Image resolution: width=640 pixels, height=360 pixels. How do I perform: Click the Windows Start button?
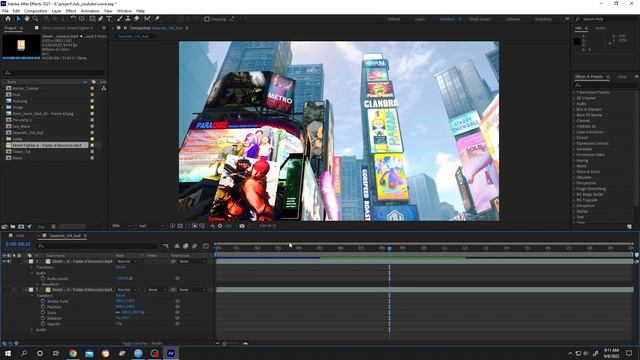(x=8, y=353)
